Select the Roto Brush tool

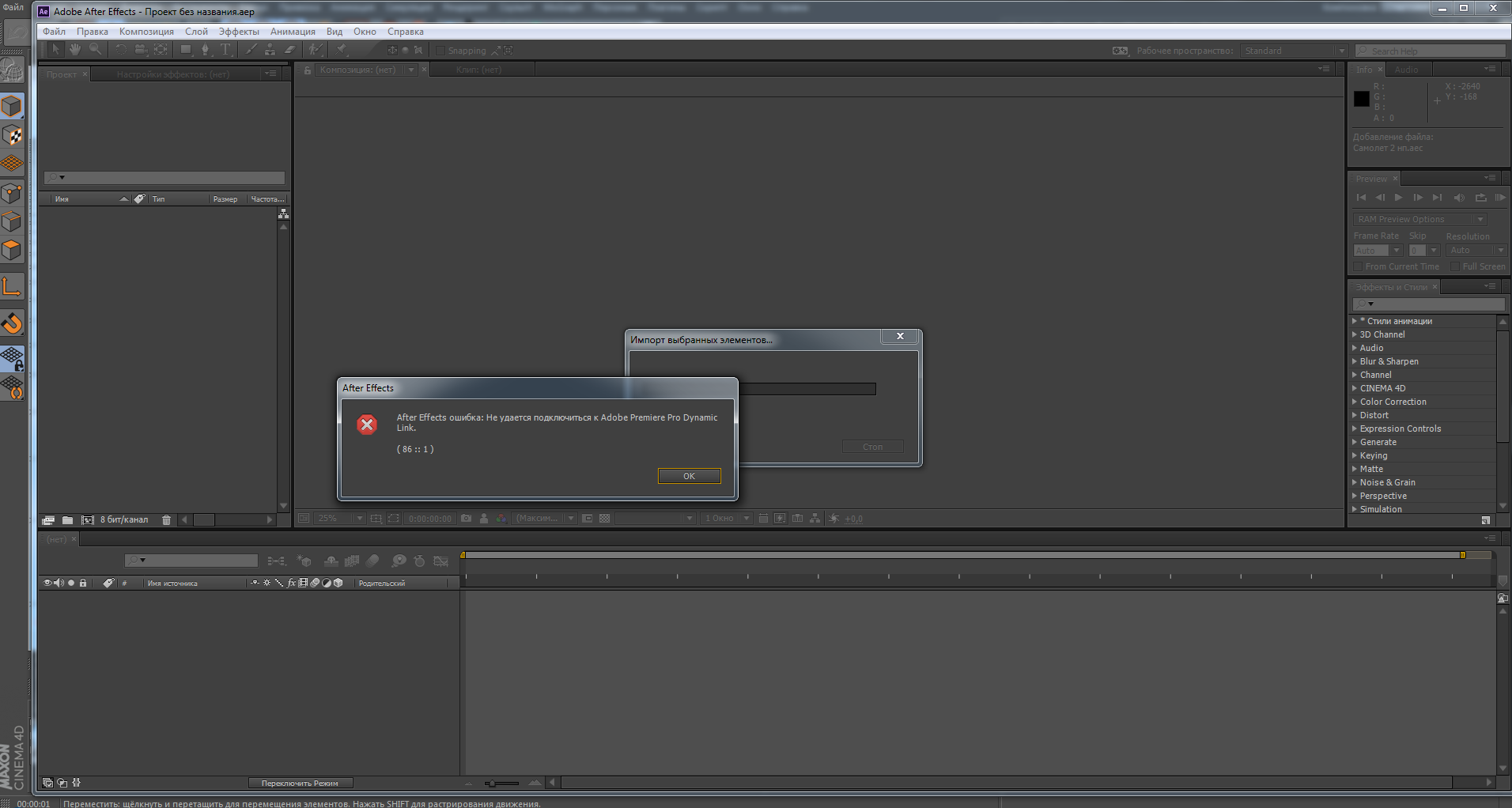coord(316,49)
